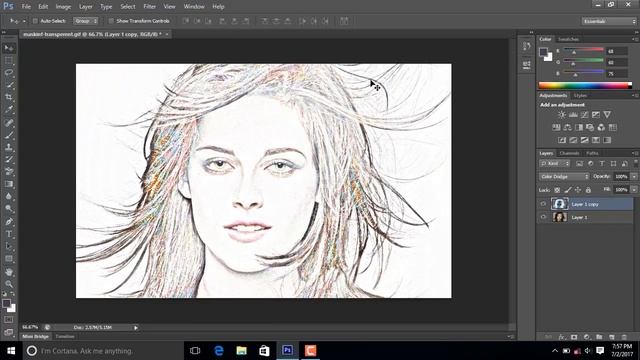Hide the Layer 1 copy layer
Screen dimensions: 640x360
coord(543,204)
